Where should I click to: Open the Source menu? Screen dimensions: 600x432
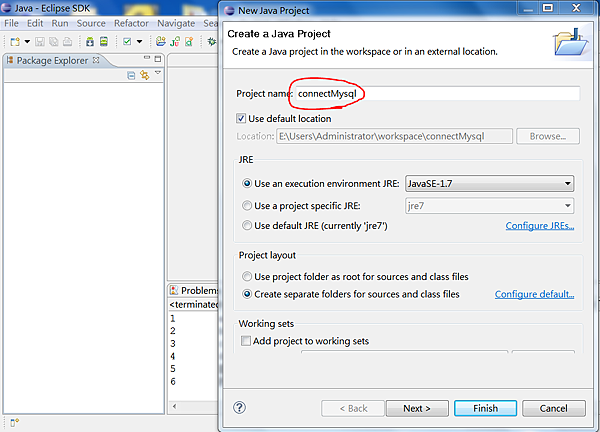(x=91, y=23)
